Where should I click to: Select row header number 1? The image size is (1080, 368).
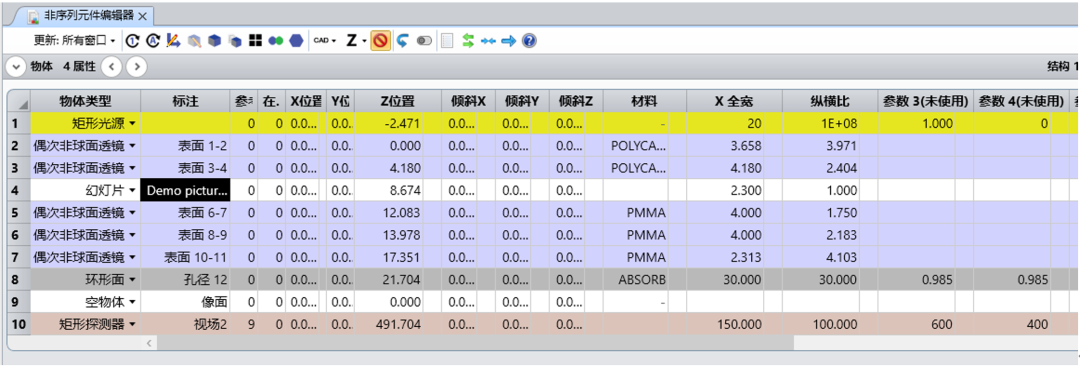[x=19, y=123]
